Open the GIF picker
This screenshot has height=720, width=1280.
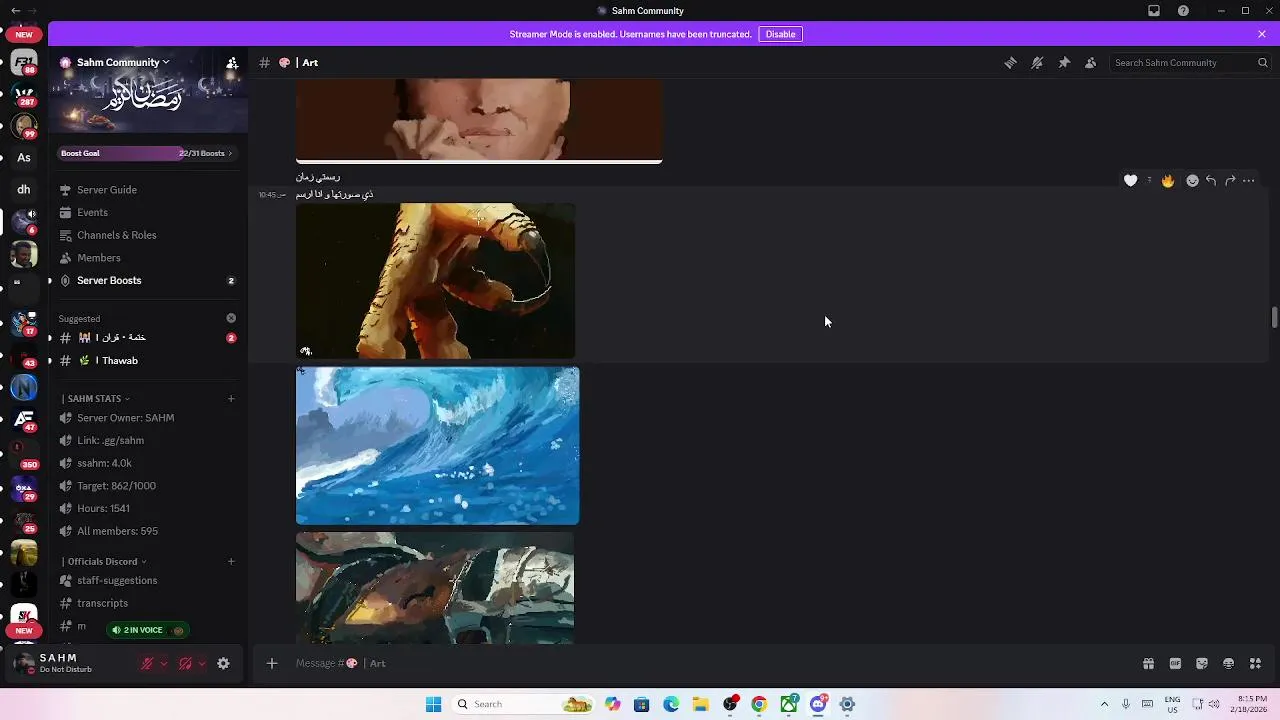[x=1175, y=663]
